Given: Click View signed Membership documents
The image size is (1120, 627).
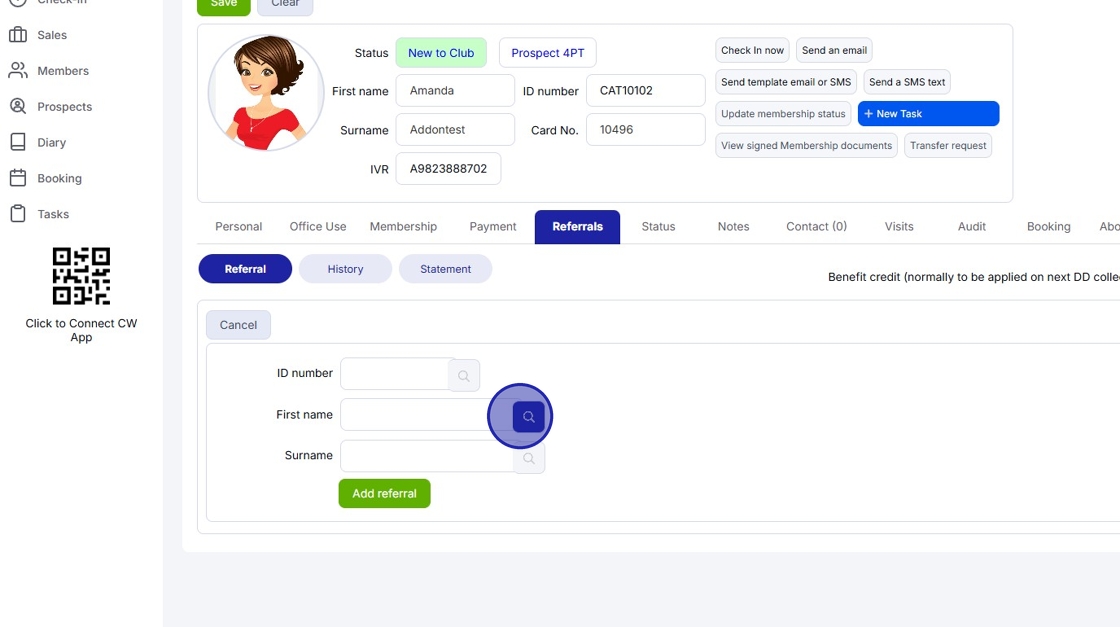Looking at the screenshot, I should point(806,146).
